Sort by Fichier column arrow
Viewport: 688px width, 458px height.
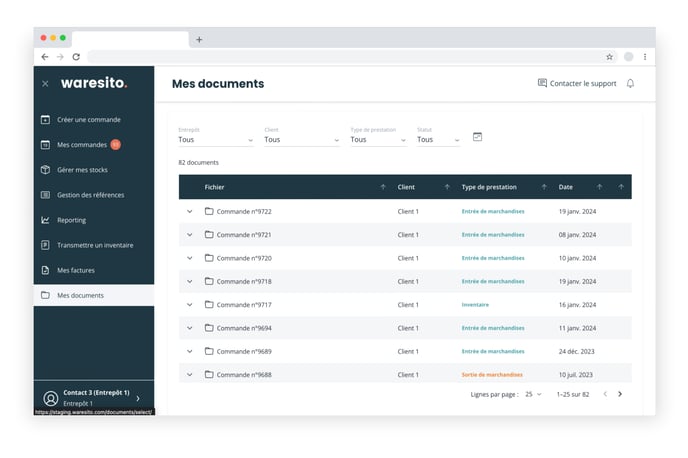(383, 187)
